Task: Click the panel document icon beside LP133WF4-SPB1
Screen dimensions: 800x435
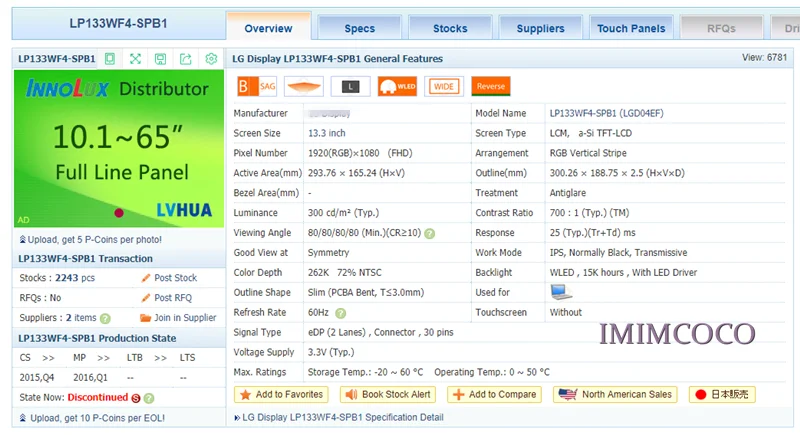Action: (110, 59)
